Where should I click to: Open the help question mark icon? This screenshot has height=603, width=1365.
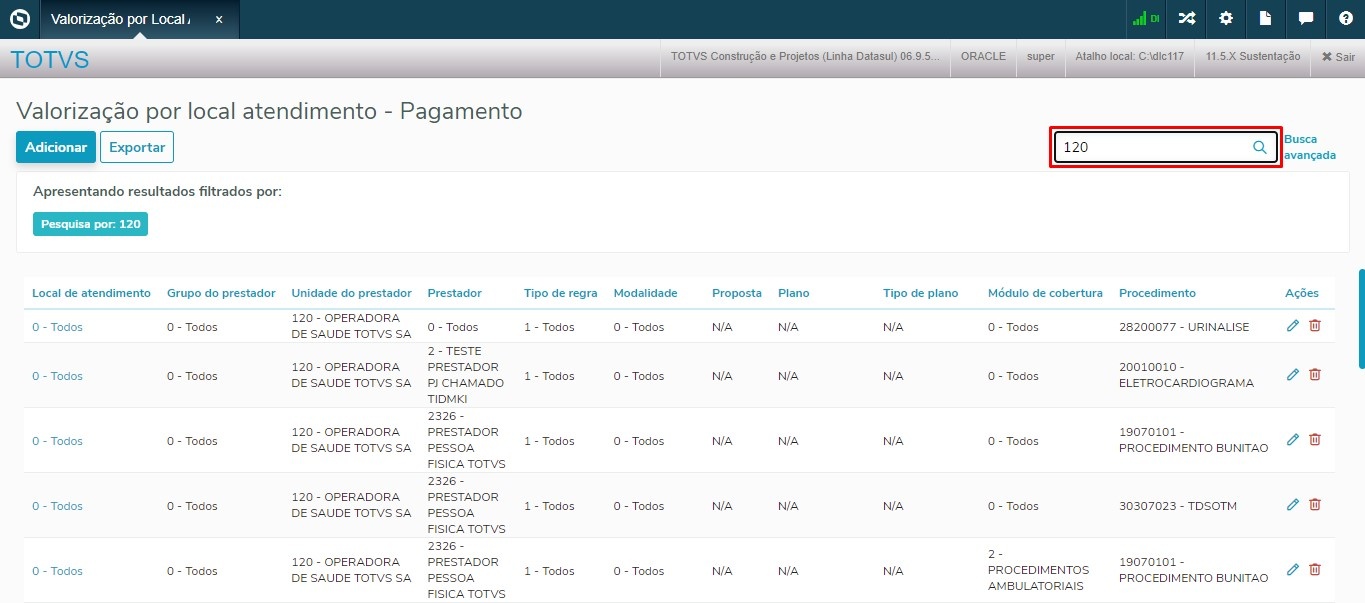(x=1346, y=19)
